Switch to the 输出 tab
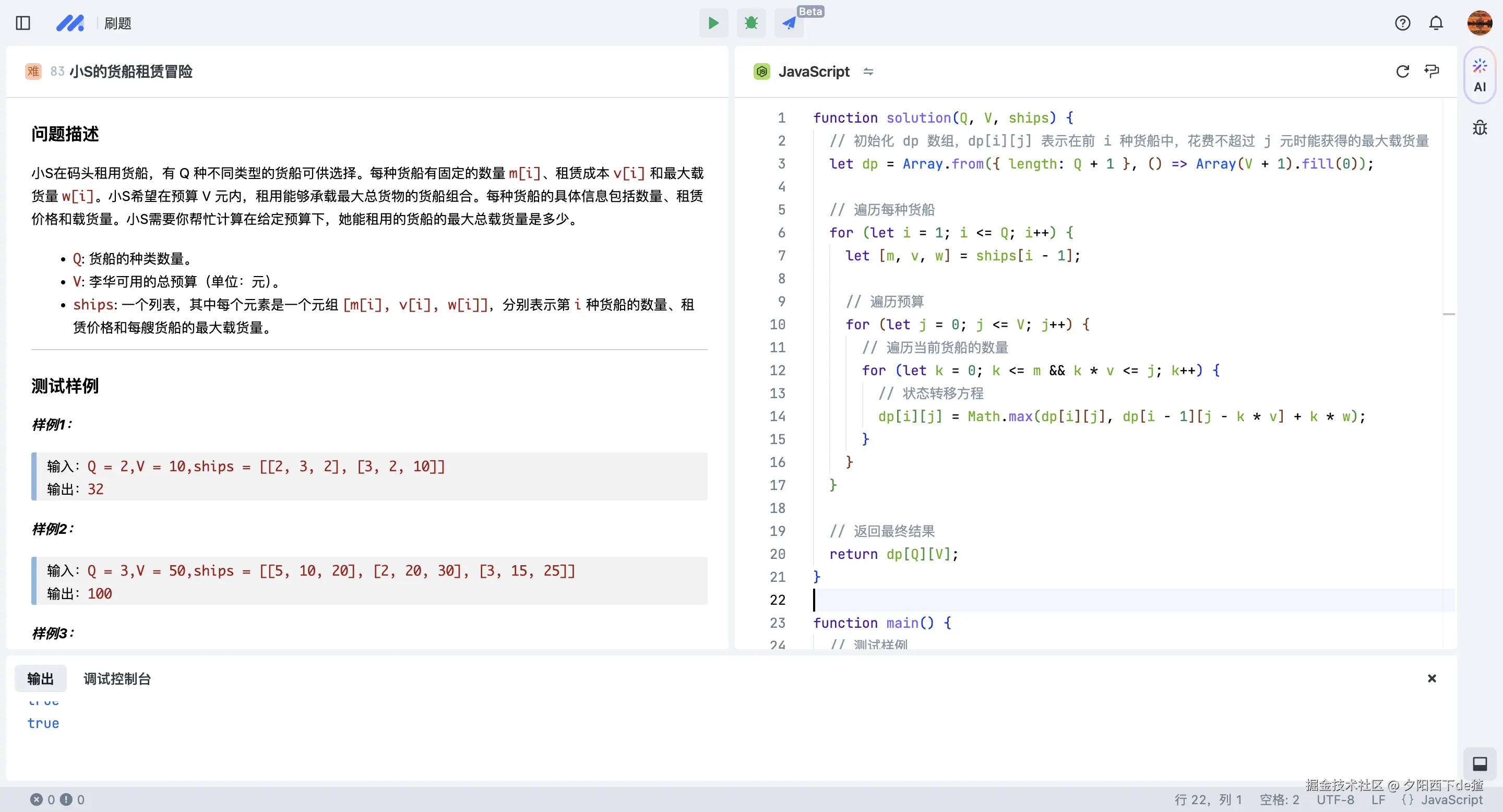This screenshot has height=812, width=1503. 40,678
